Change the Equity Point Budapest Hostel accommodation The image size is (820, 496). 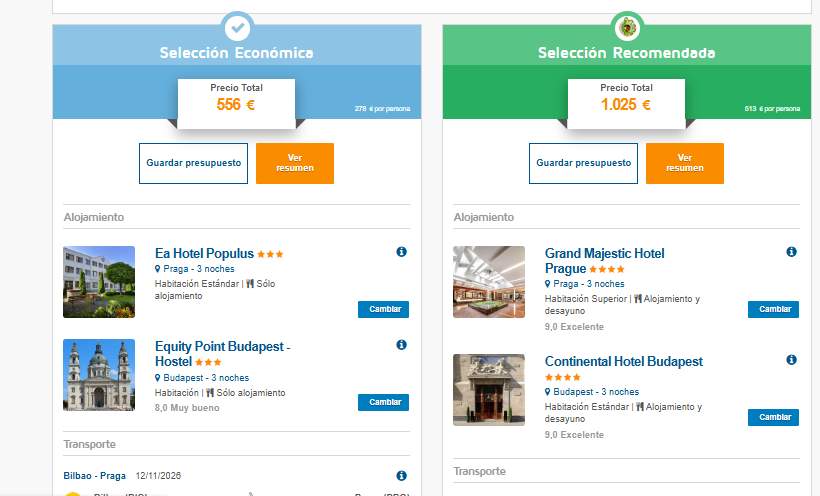383,402
